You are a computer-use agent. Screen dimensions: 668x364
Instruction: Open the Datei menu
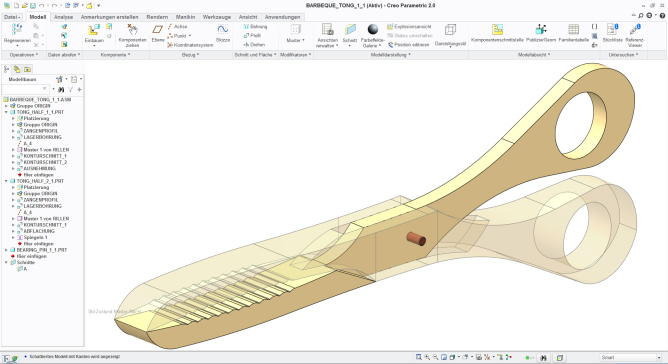12,17
